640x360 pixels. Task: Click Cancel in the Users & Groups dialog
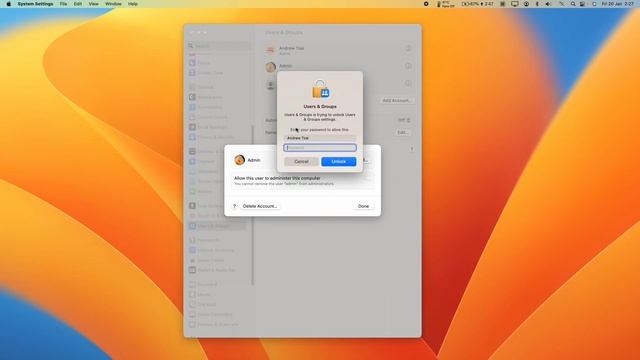301,162
